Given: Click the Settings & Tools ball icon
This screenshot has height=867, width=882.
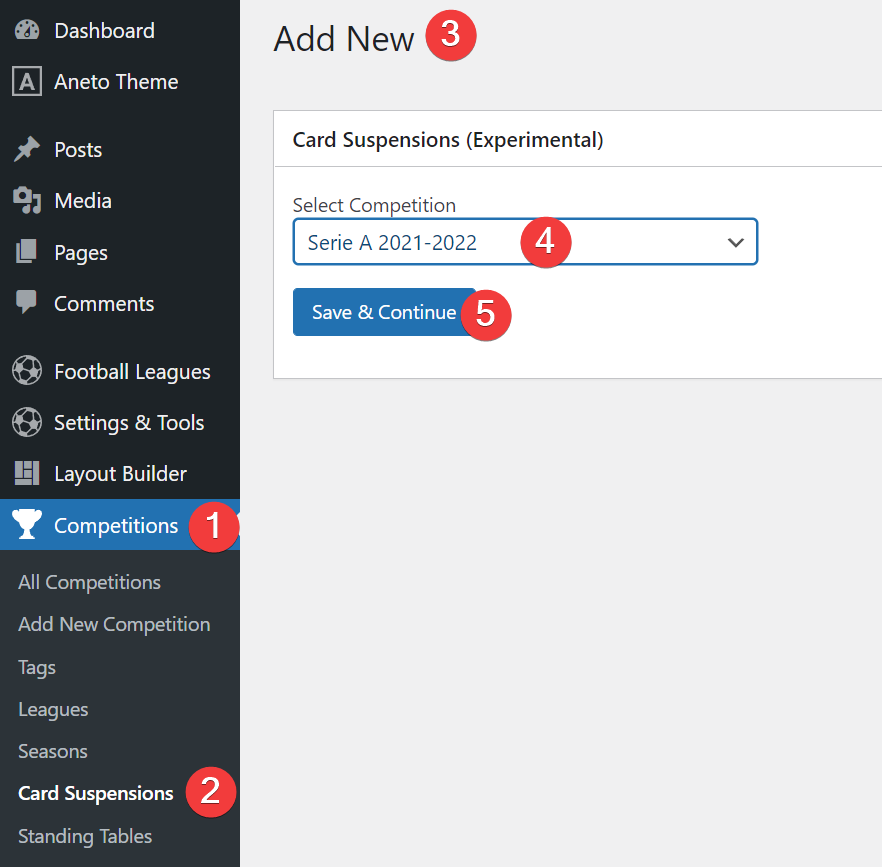Looking at the screenshot, I should (x=26, y=422).
